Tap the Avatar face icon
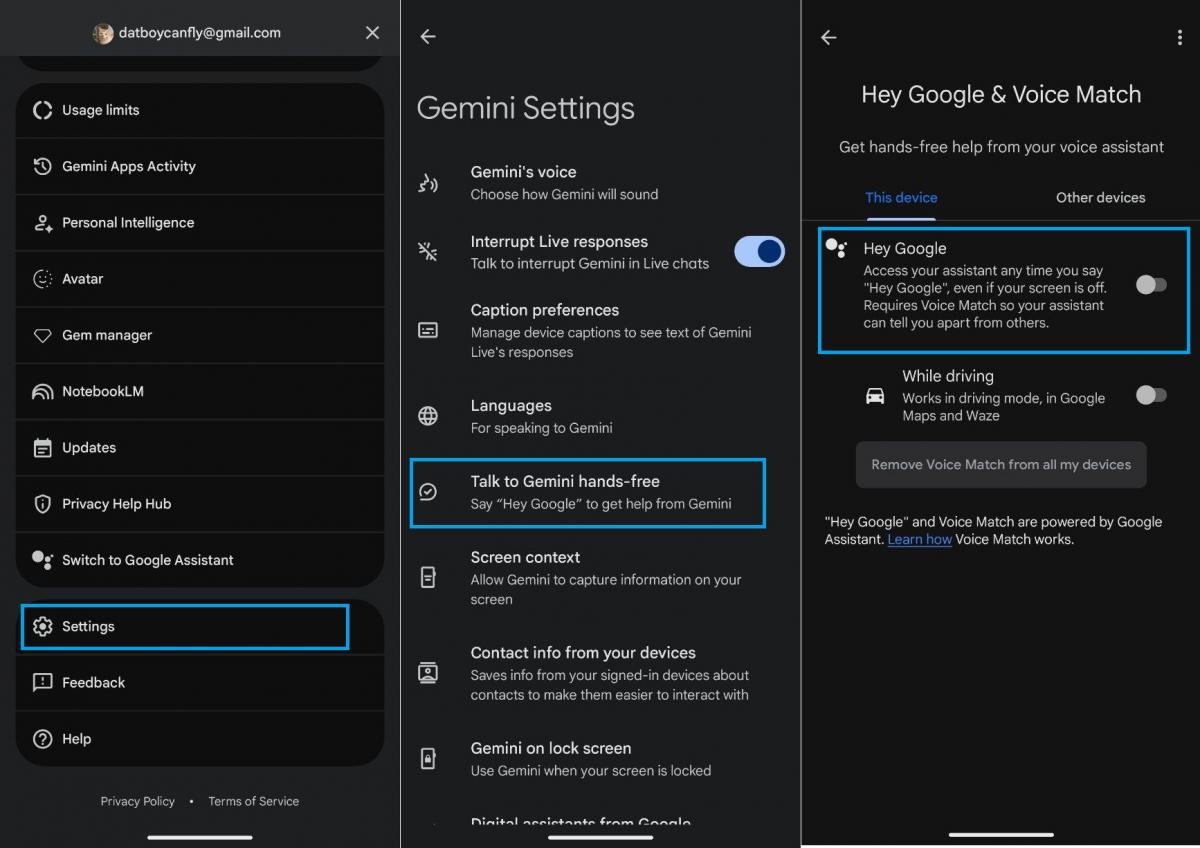Screen dimensions: 1200x848 (x=42, y=279)
